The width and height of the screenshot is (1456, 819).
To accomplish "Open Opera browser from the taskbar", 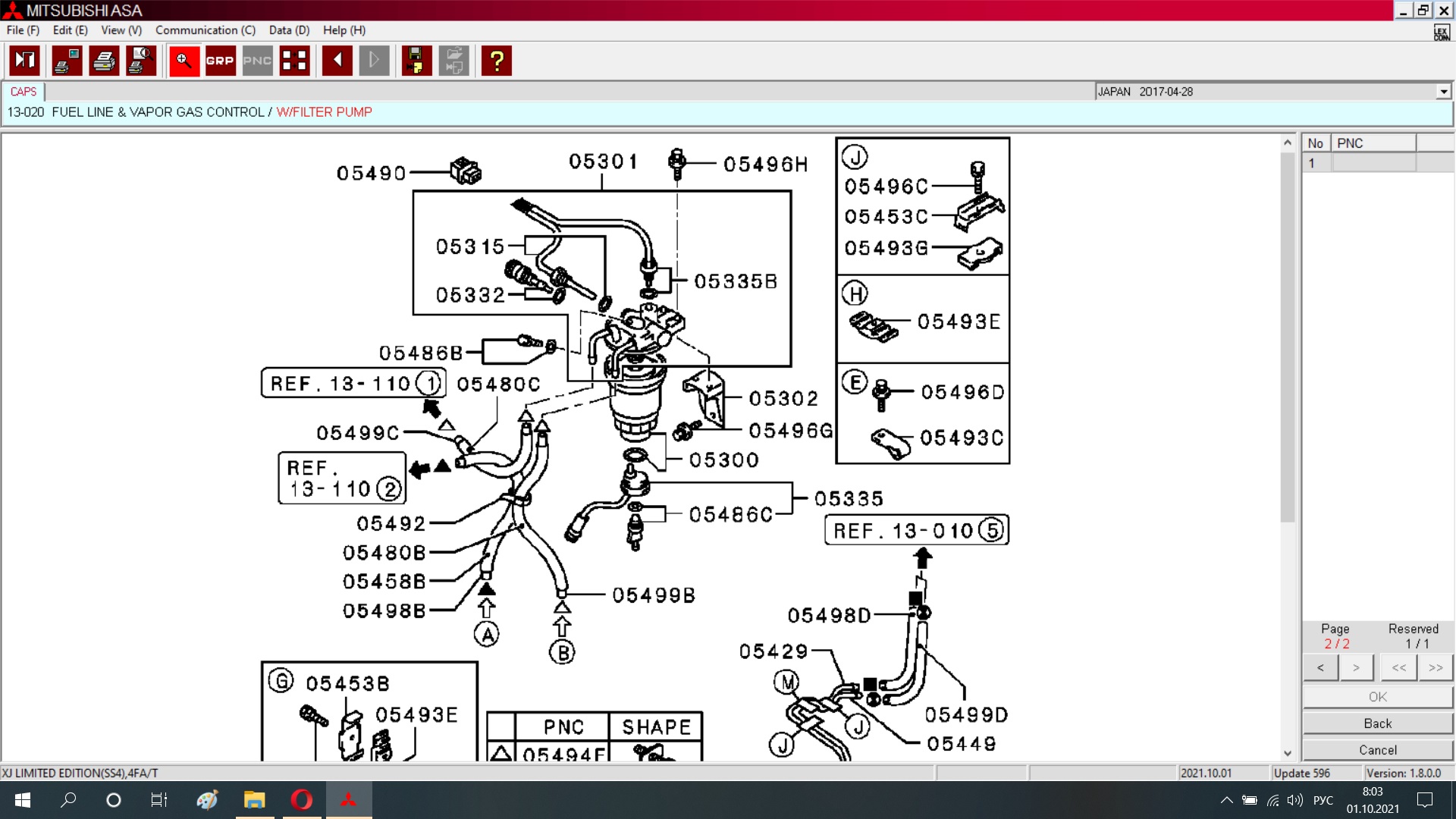I will [302, 800].
